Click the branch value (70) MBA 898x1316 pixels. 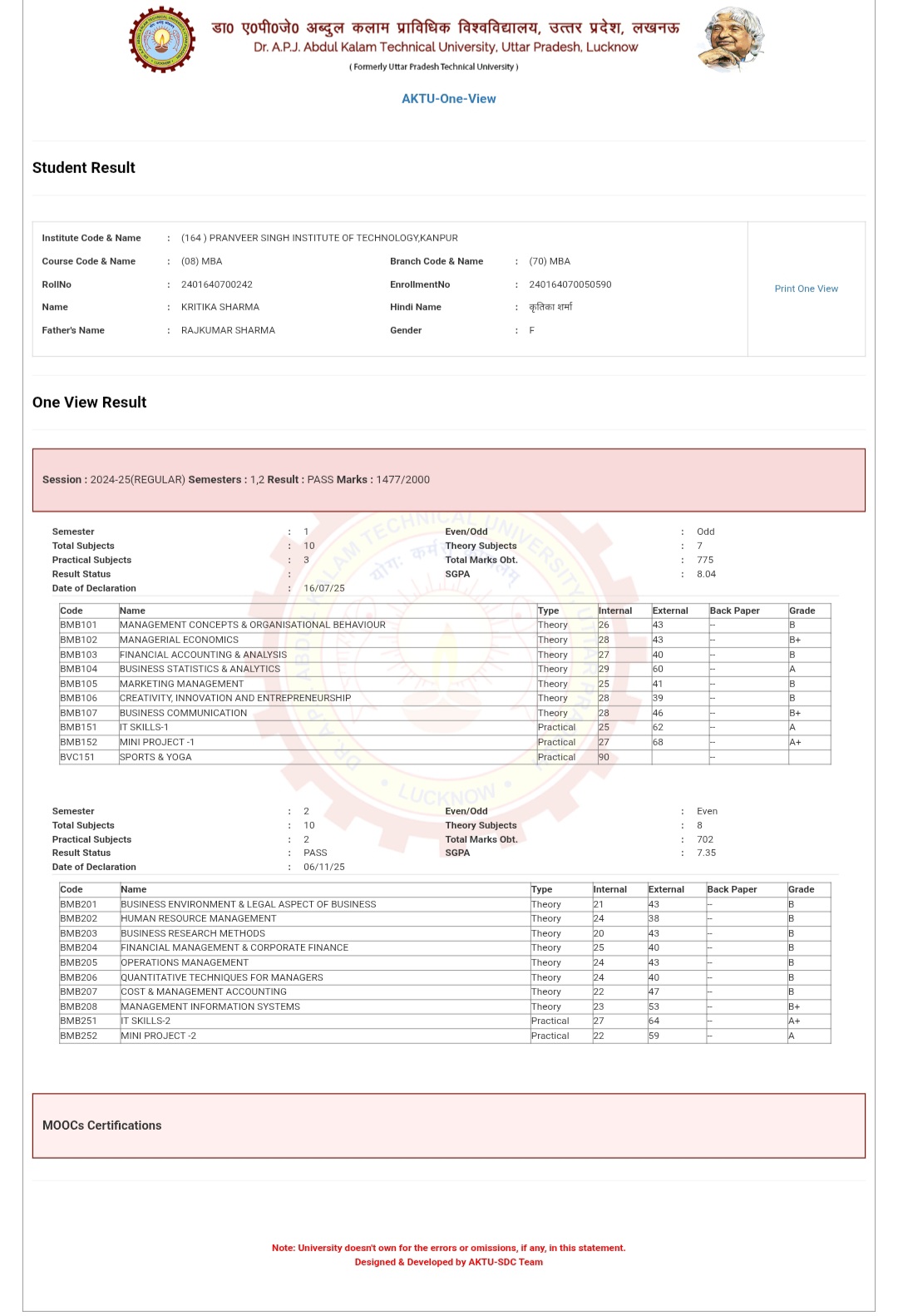pos(550,261)
